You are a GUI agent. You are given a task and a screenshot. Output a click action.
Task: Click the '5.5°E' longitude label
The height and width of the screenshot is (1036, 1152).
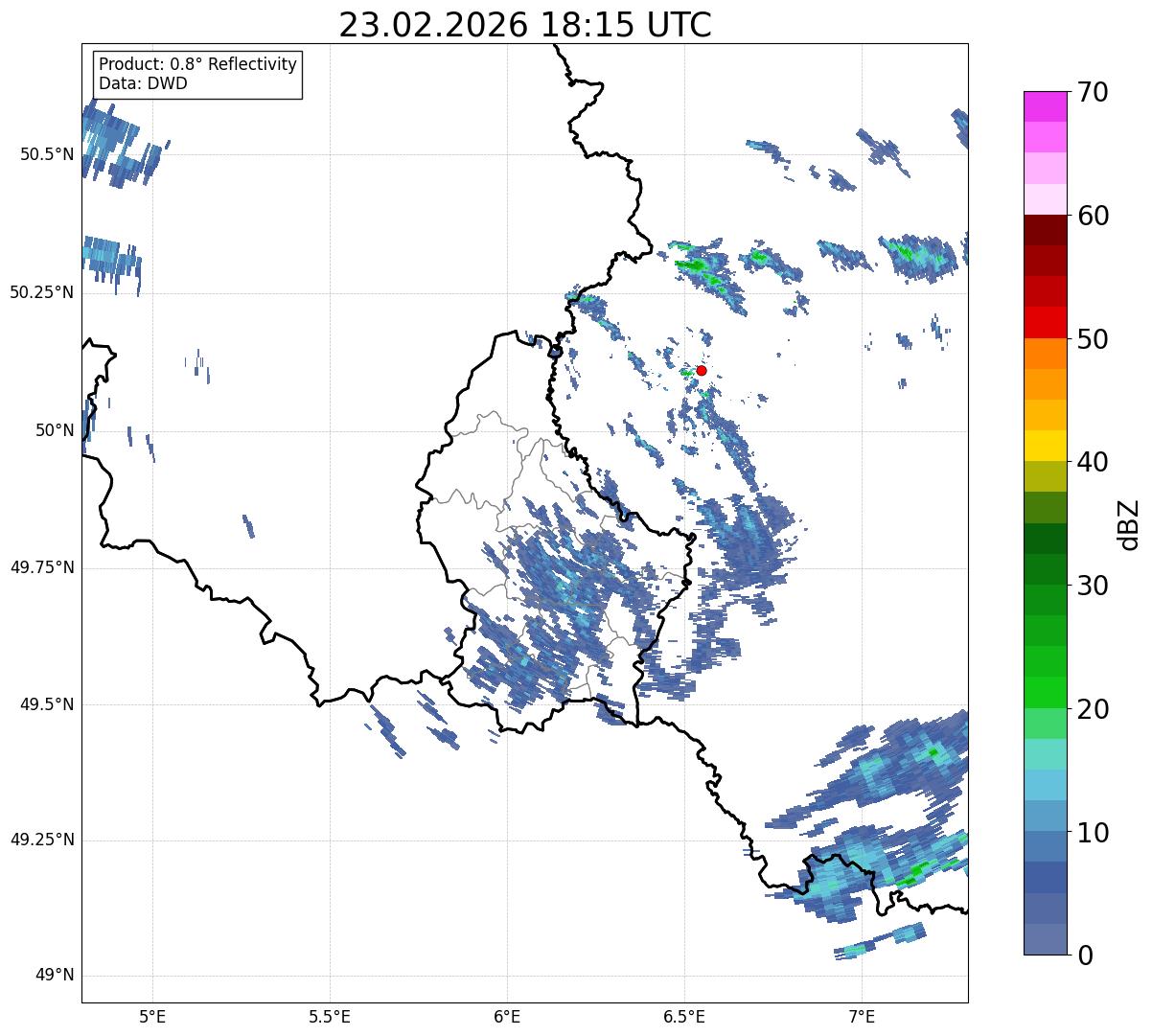(x=330, y=1016)
